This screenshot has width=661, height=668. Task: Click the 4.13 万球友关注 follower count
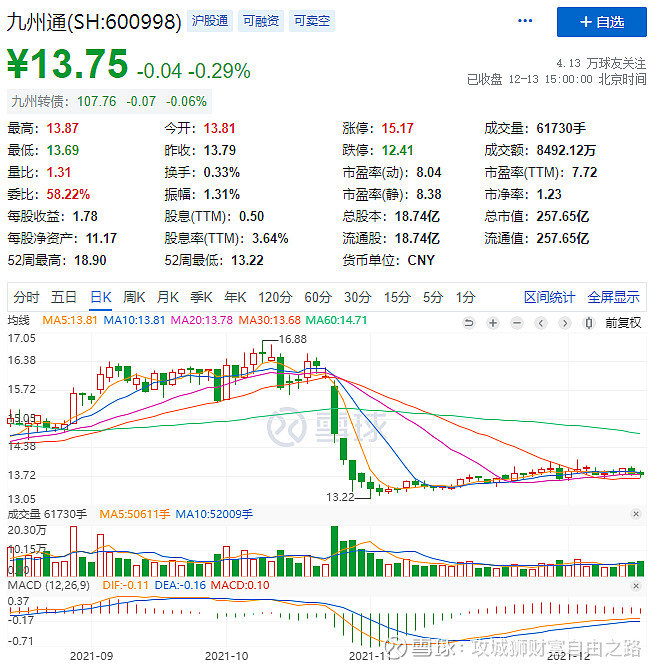pyautogui.click(x=601, y=63)
